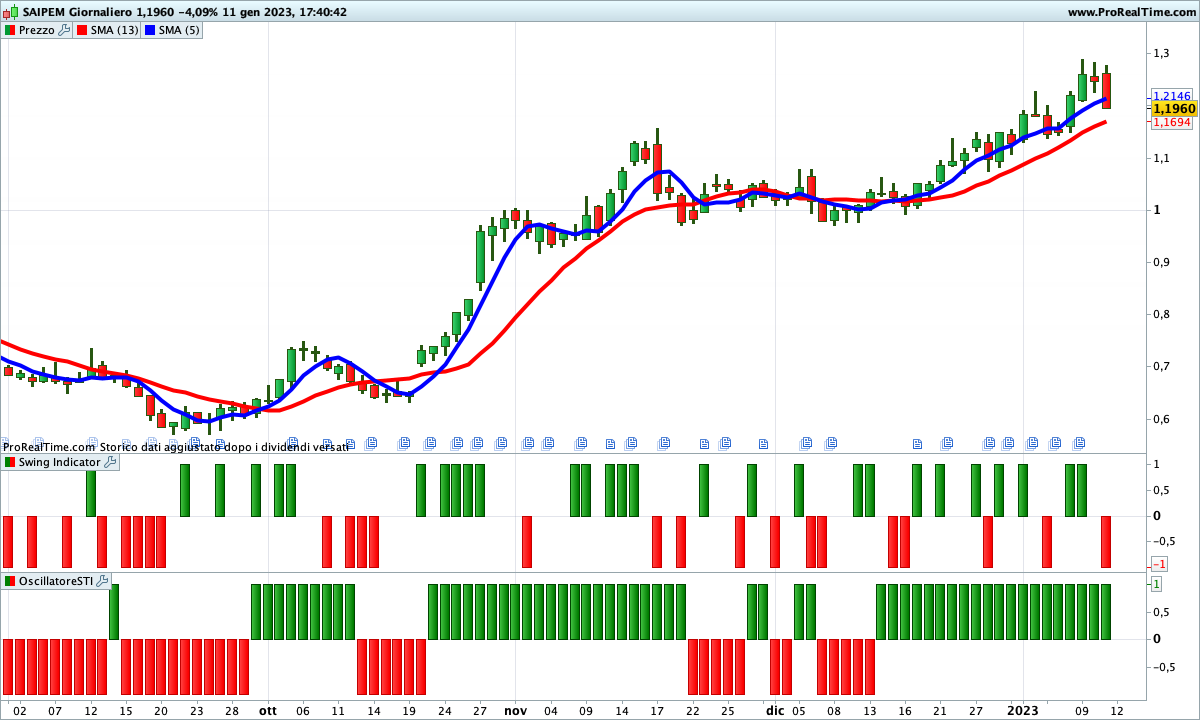Select the Prezzo label
Screen dimensions: 1200x720
[37, 30]
